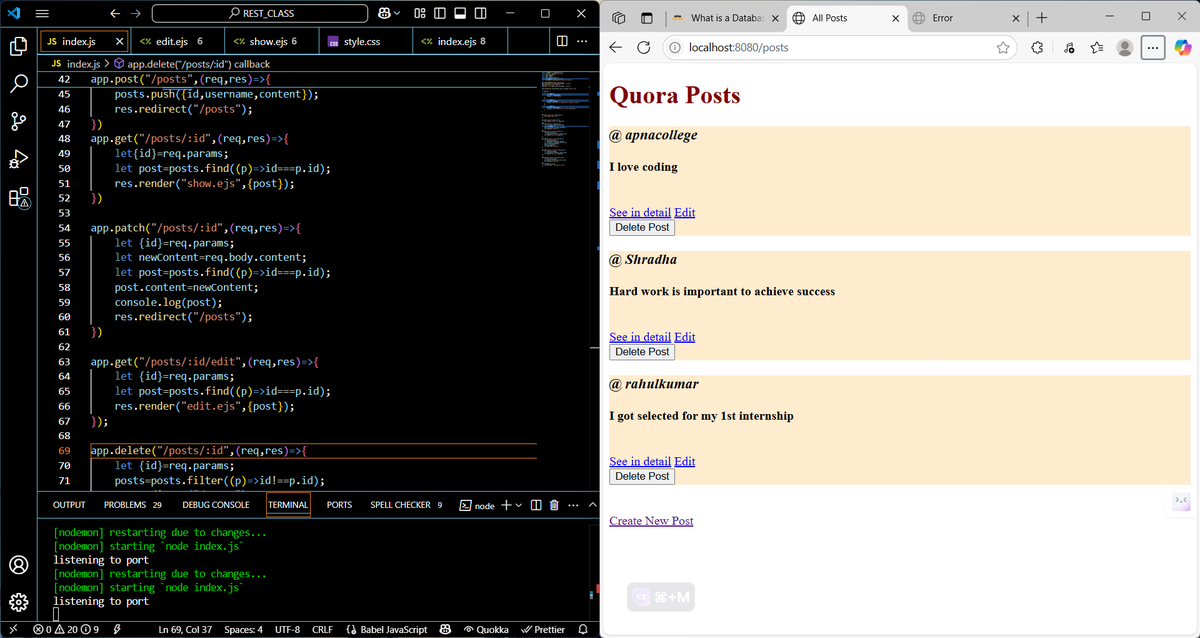Screen dimensions: 1200x638
Task: Open the remote window indicator in status bar
Action: (13, 629)
